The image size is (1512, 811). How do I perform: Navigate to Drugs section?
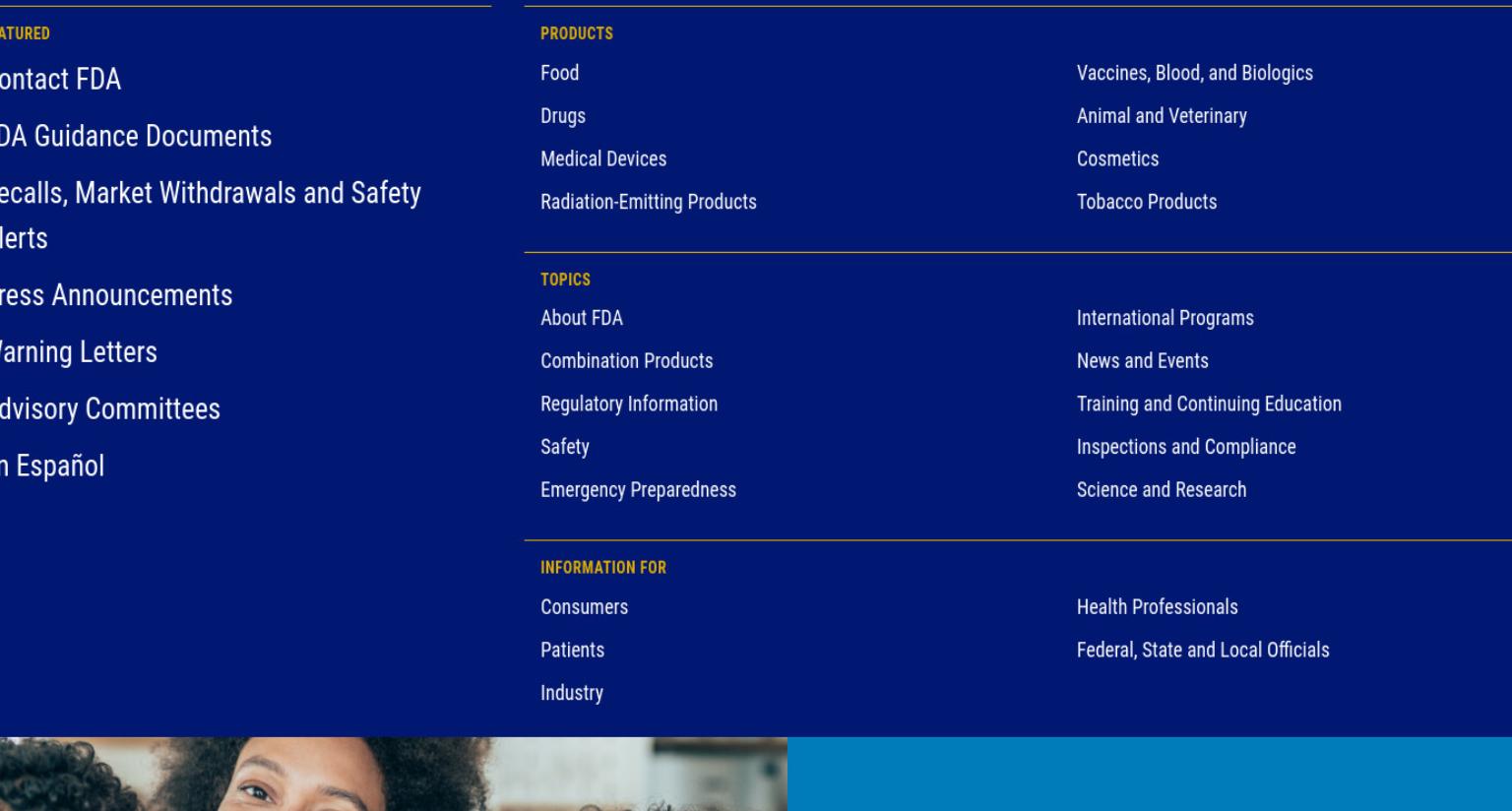pyautogui.click(x=563, y=116)
